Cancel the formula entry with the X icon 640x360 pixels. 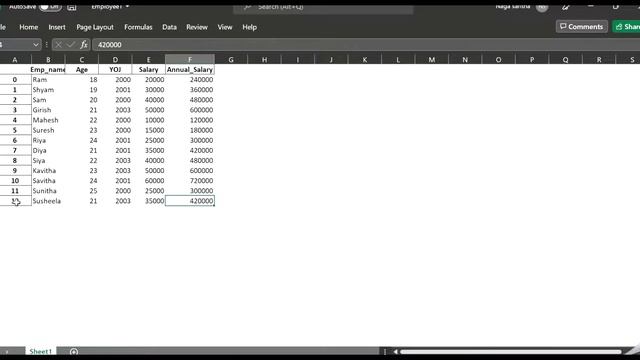[x=58, y=44]
